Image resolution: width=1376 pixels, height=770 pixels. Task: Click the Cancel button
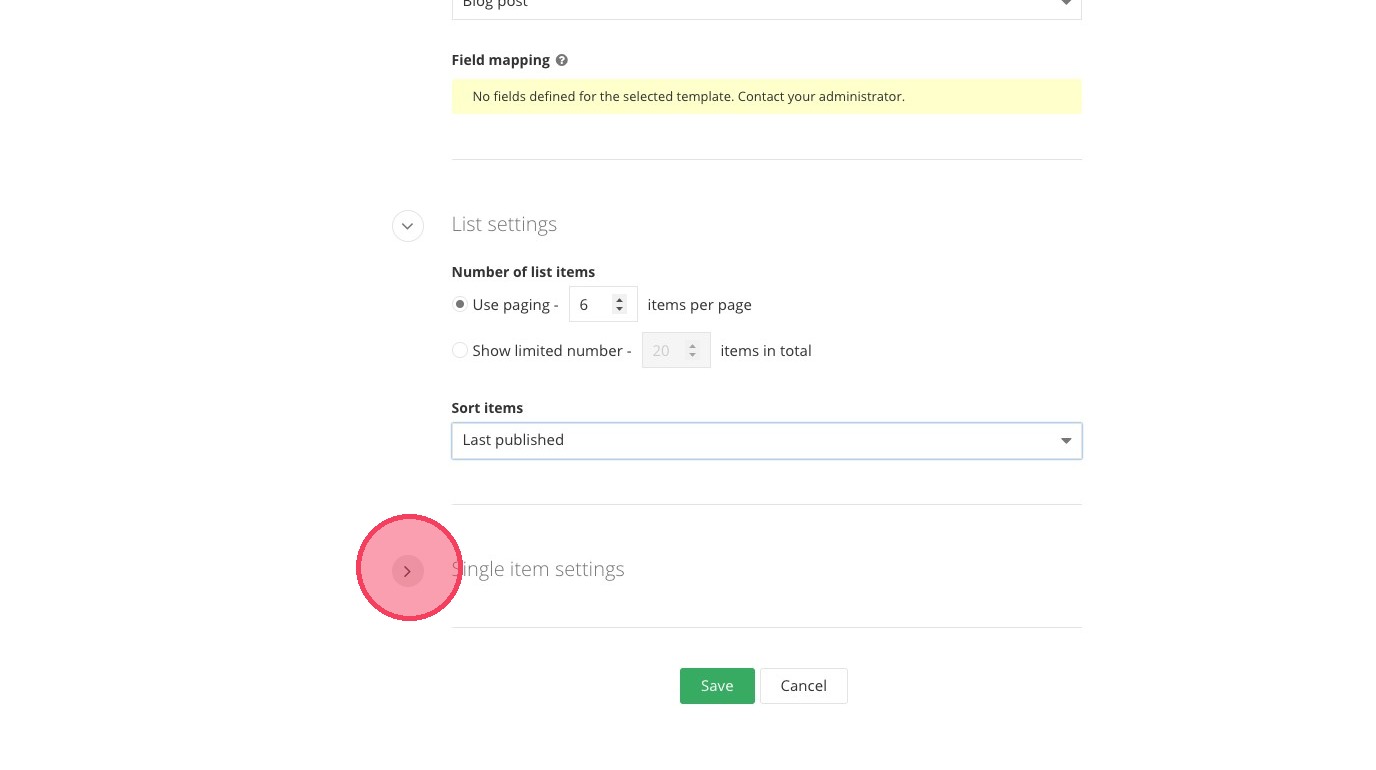[803, 686]
